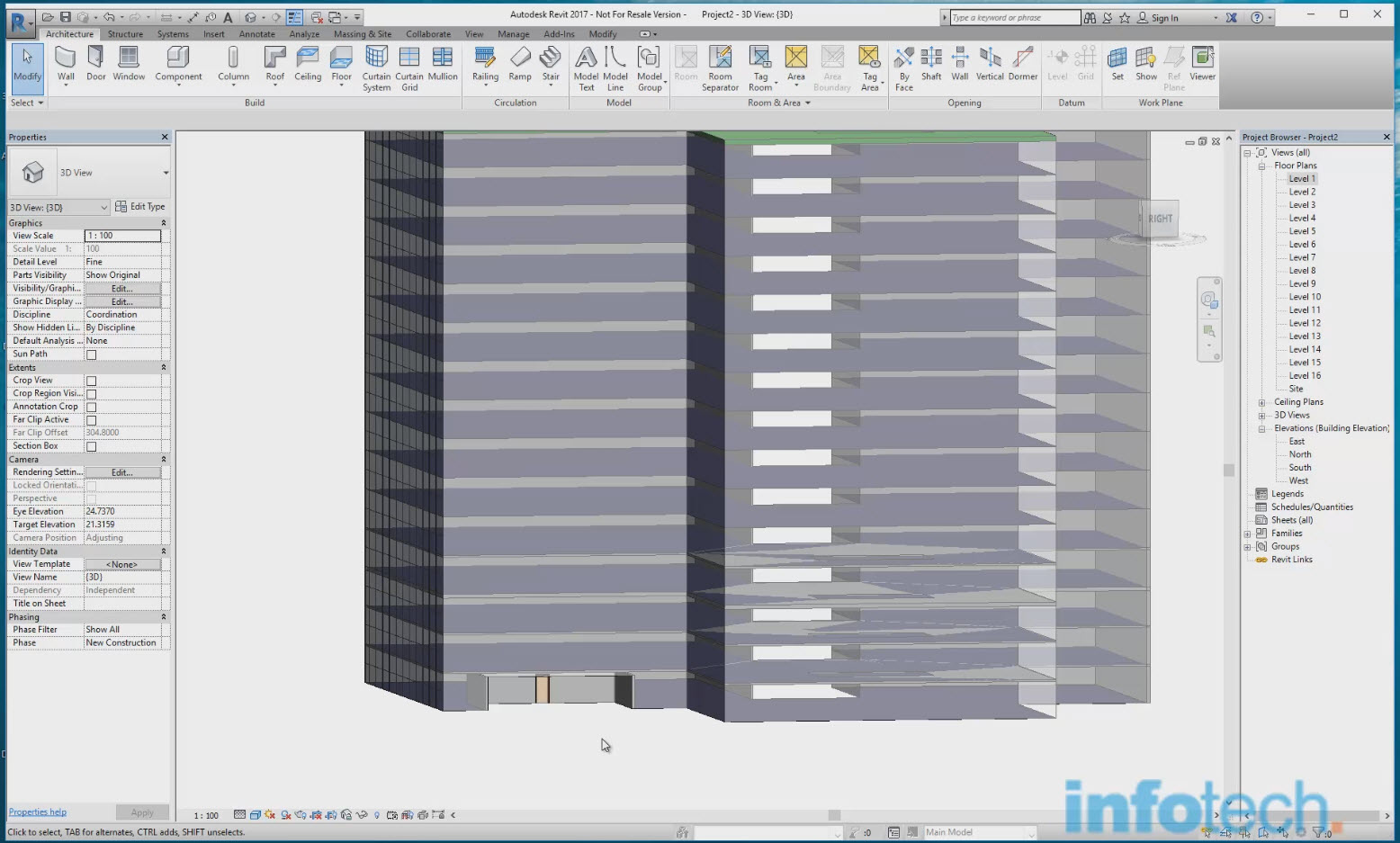1400x843 pixels.
Task: Select the Curtain Grid tool
Action: pos(409,68)
